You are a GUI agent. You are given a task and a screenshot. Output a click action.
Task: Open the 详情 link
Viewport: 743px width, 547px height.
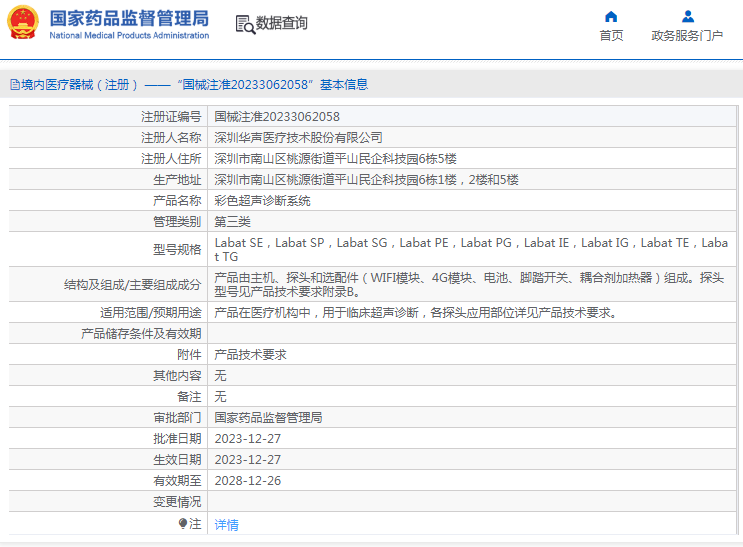click(227, 525)
